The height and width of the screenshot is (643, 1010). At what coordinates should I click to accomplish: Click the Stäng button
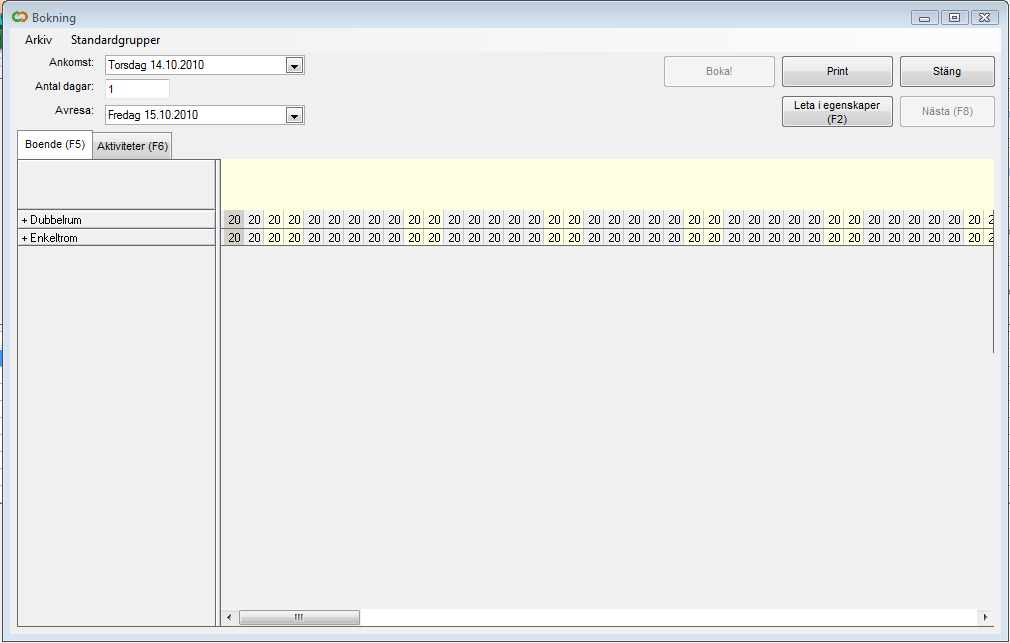[947, 72]
